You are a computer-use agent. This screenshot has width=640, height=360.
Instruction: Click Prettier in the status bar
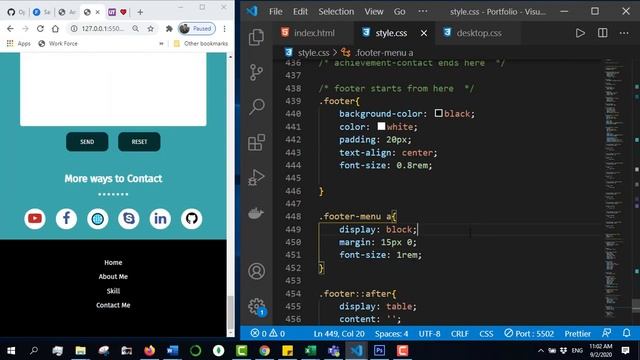click(578, 333)
